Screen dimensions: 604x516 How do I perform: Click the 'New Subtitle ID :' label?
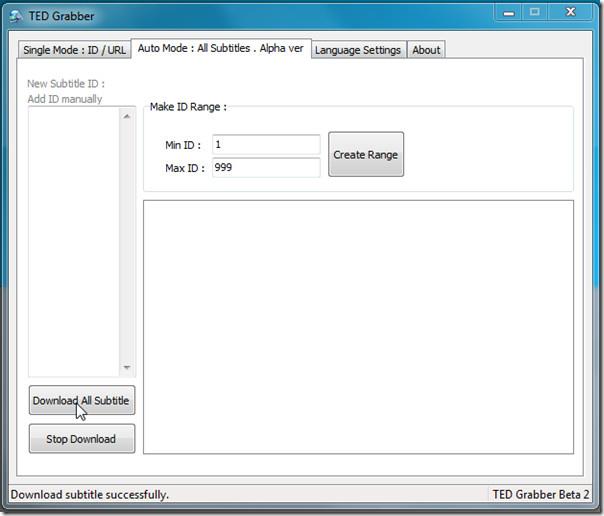[x=66, y=84]
